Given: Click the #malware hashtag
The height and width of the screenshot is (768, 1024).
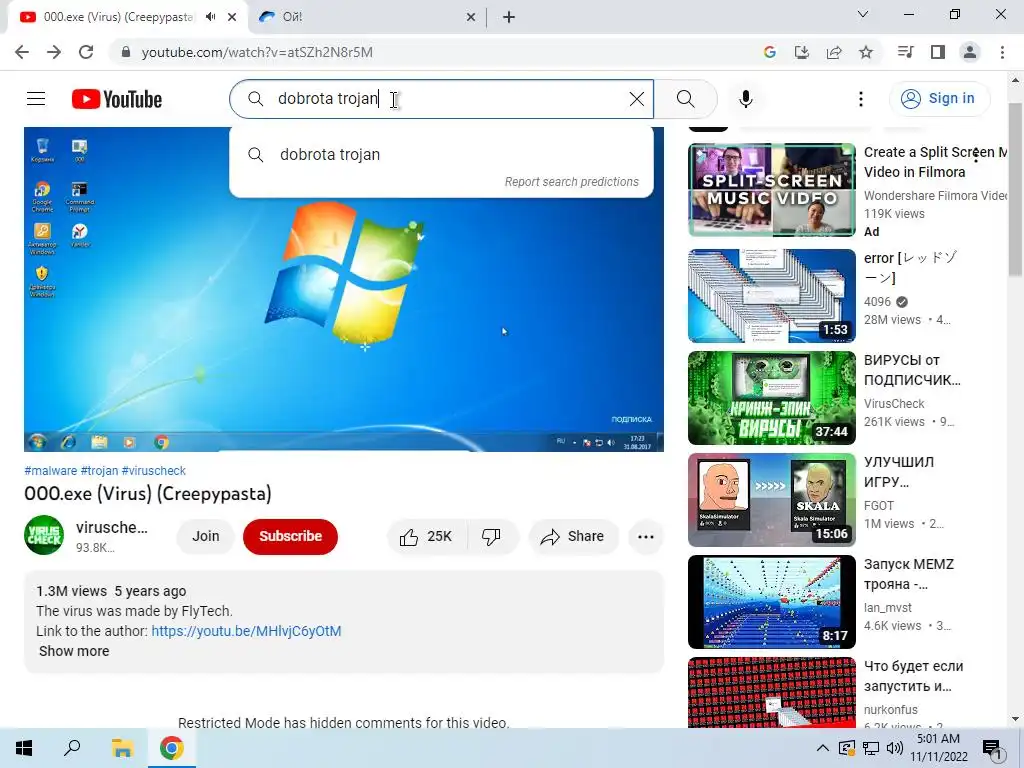Looking at the screenshot, I should click(50, 471).
